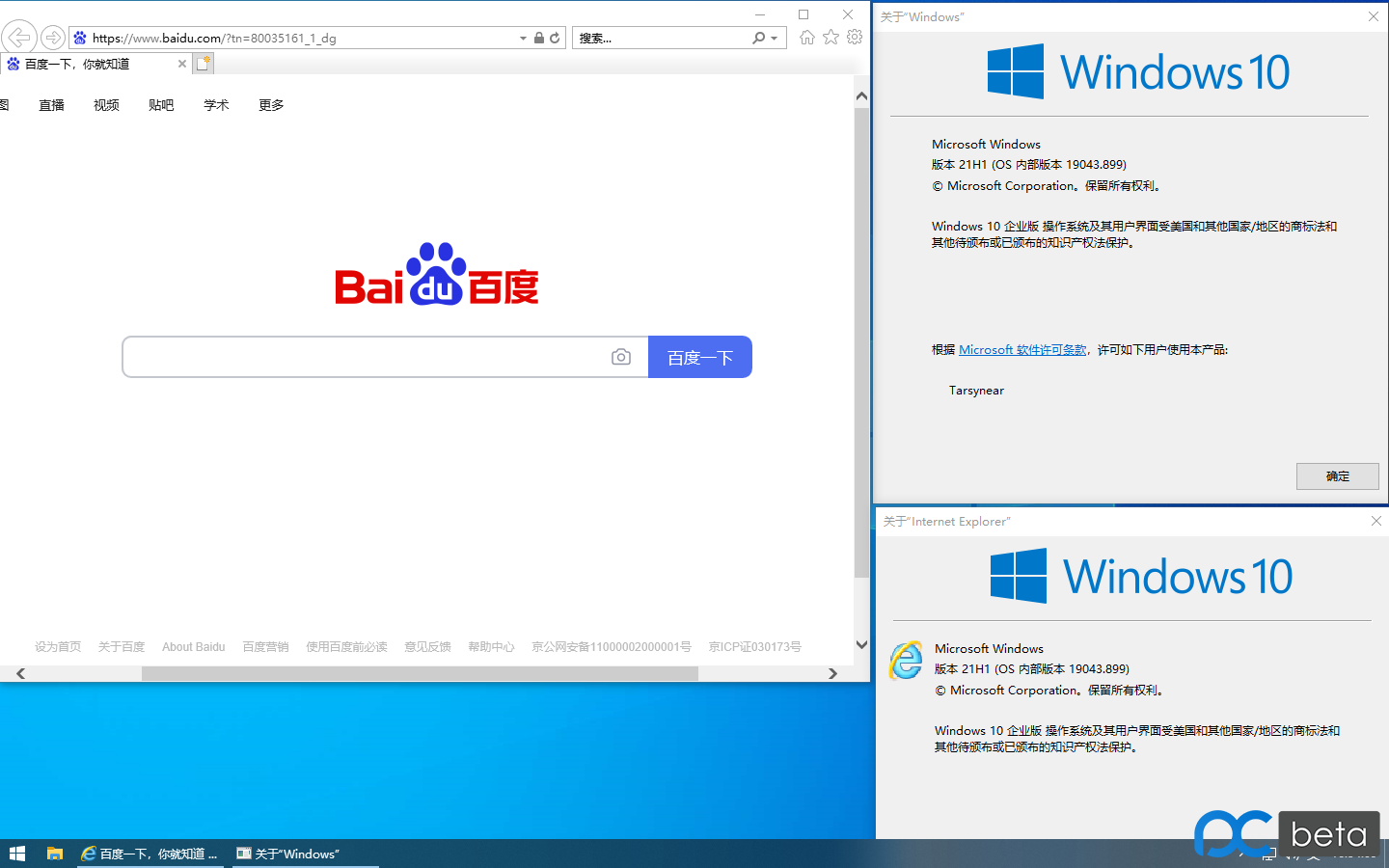This screenshot has width=1389, height=868.
Task: Close the 关于"Internet Explorer" dialog
Action: point(1376,521)
